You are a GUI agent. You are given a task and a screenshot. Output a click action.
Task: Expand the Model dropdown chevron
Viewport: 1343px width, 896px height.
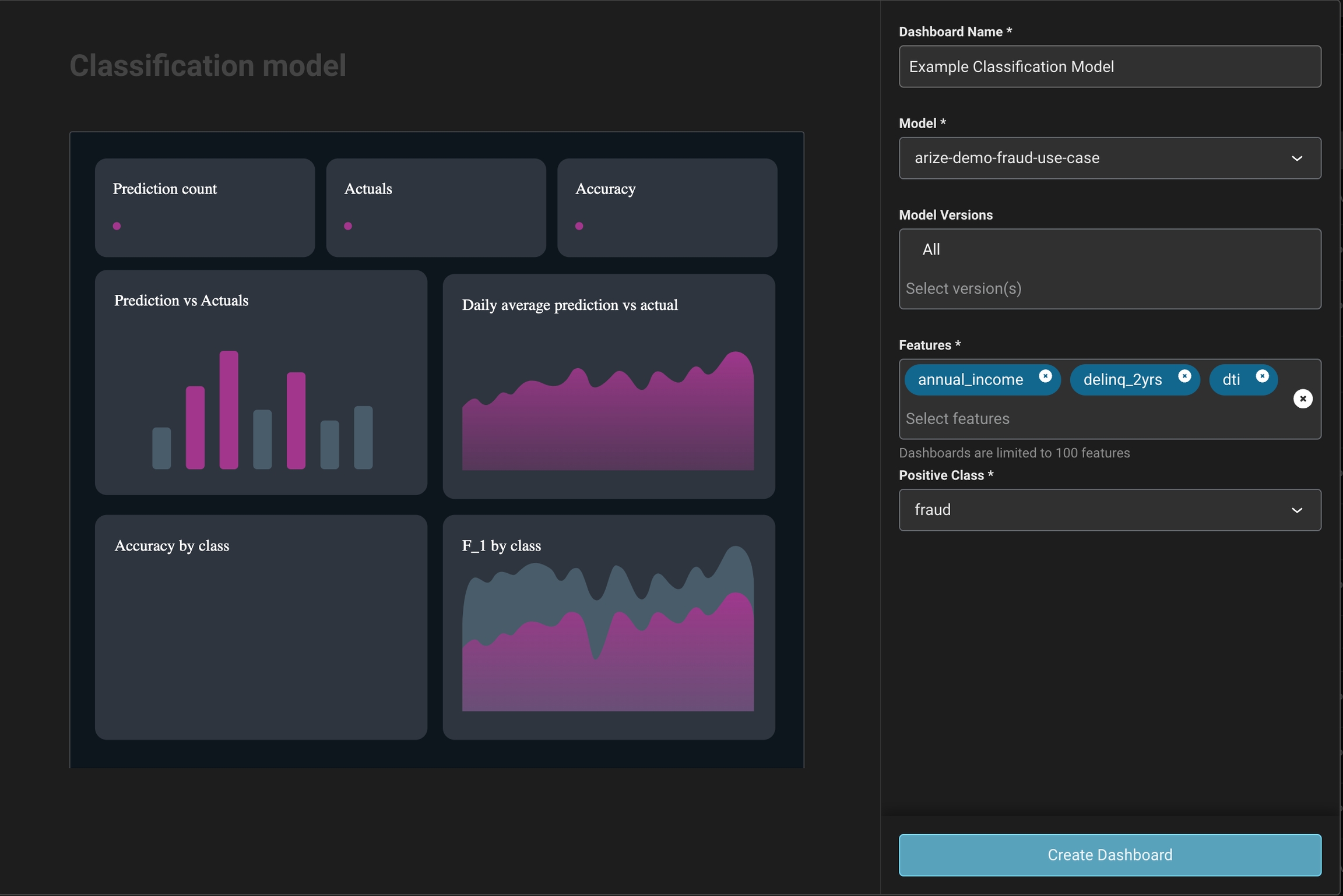[x=1297, y=158]
